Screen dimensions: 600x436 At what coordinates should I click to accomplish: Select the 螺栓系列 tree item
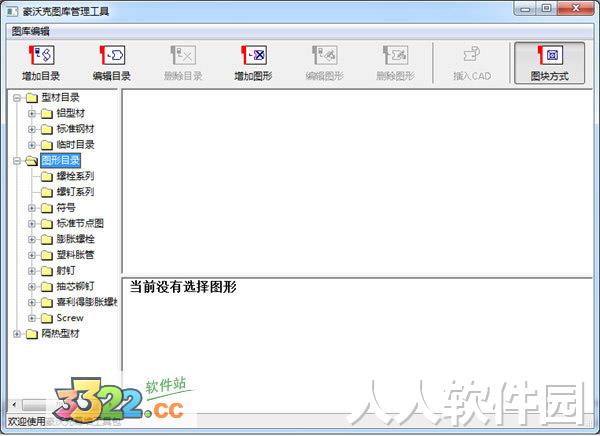(75, 176)
